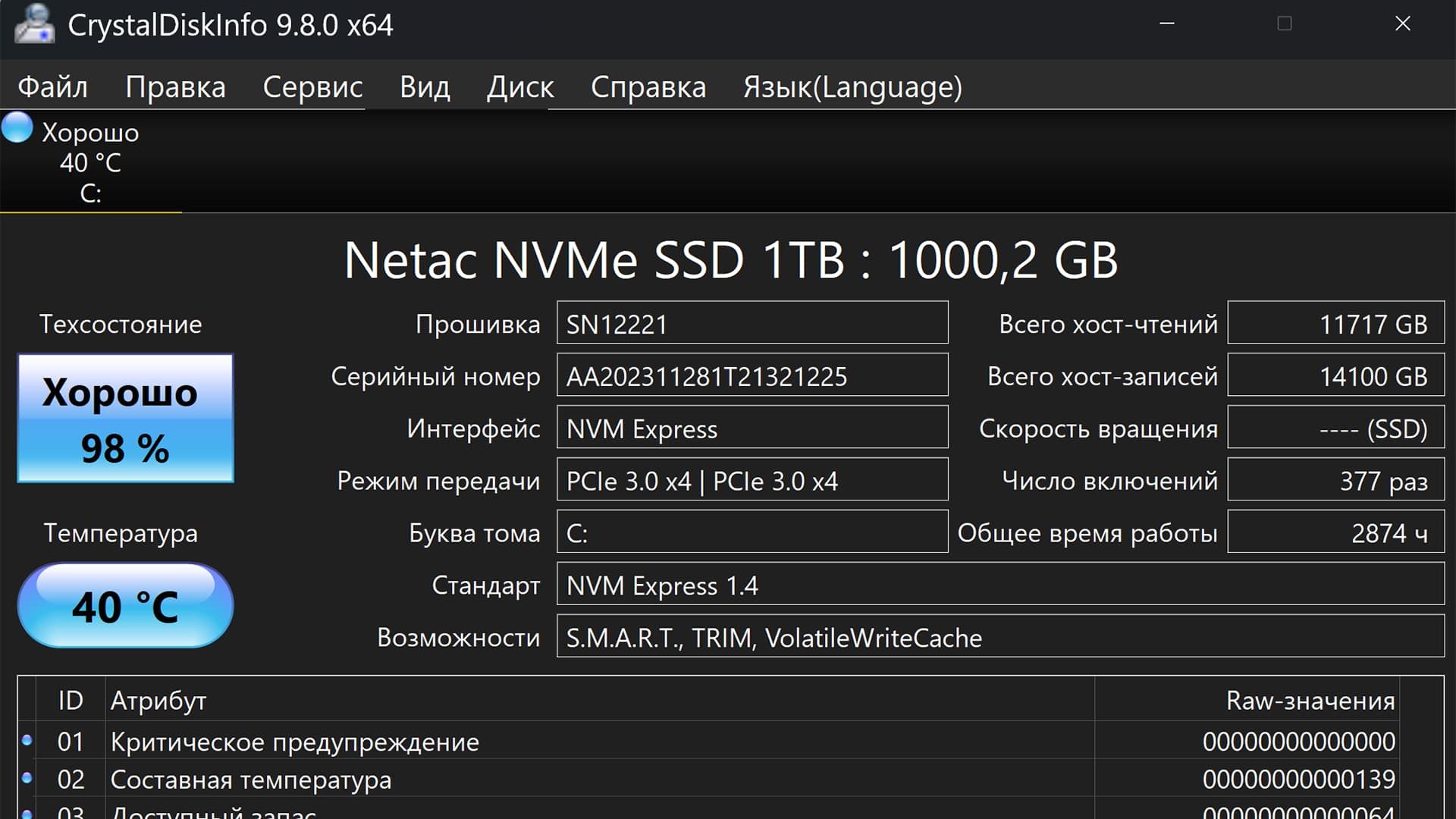This screenshot has height=819, width=1456.
Task: Open the Диск menu
Action: coord(520,87)
